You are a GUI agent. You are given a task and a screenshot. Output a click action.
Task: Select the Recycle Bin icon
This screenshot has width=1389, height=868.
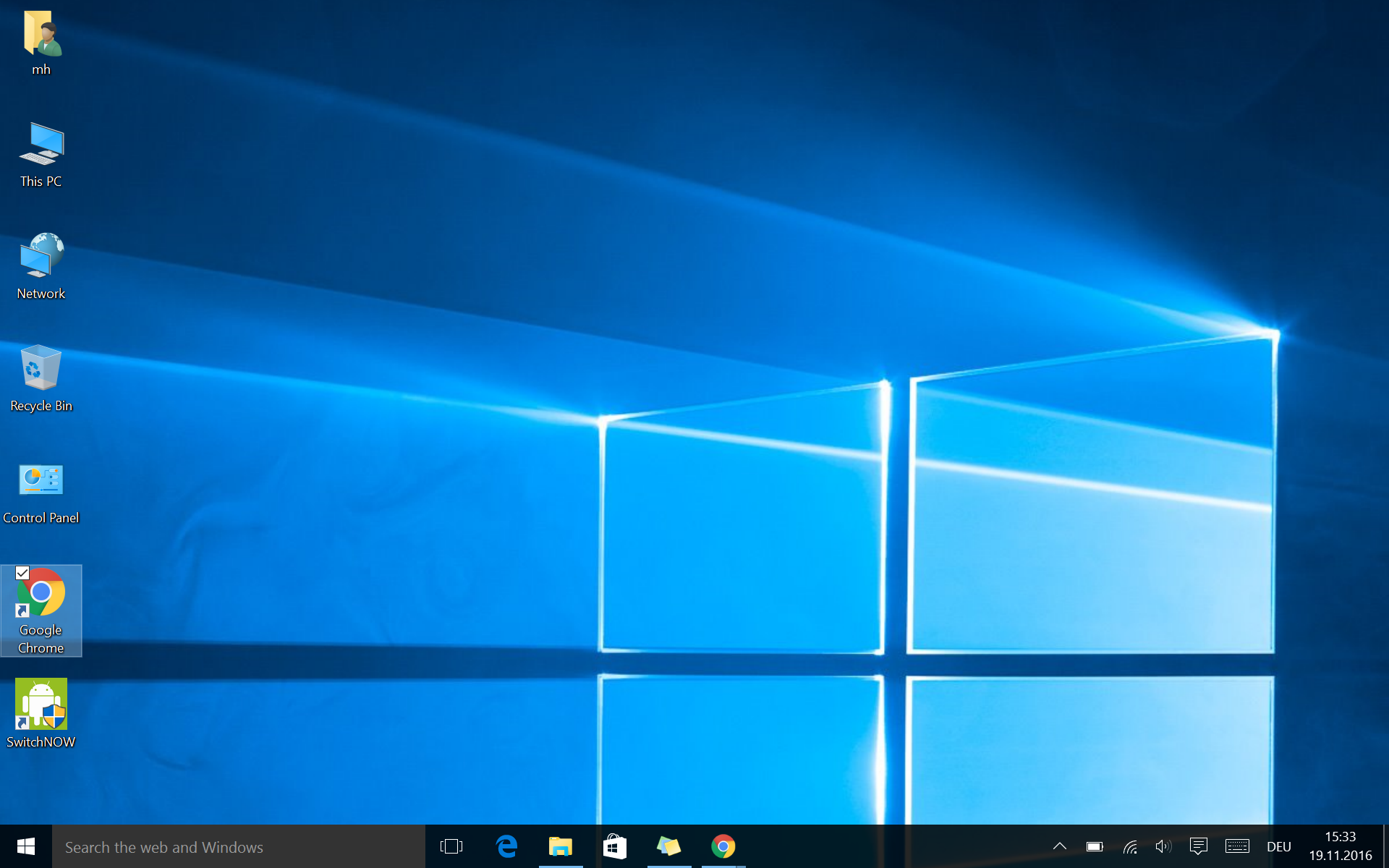[x=41, y=369]
